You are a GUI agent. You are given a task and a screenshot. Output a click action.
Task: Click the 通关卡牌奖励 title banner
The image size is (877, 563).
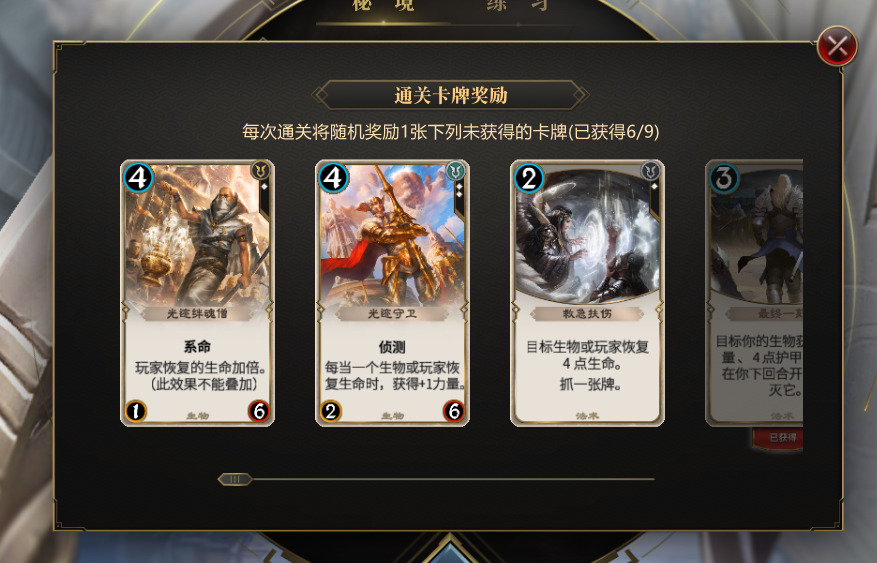(x=450, y=95)
